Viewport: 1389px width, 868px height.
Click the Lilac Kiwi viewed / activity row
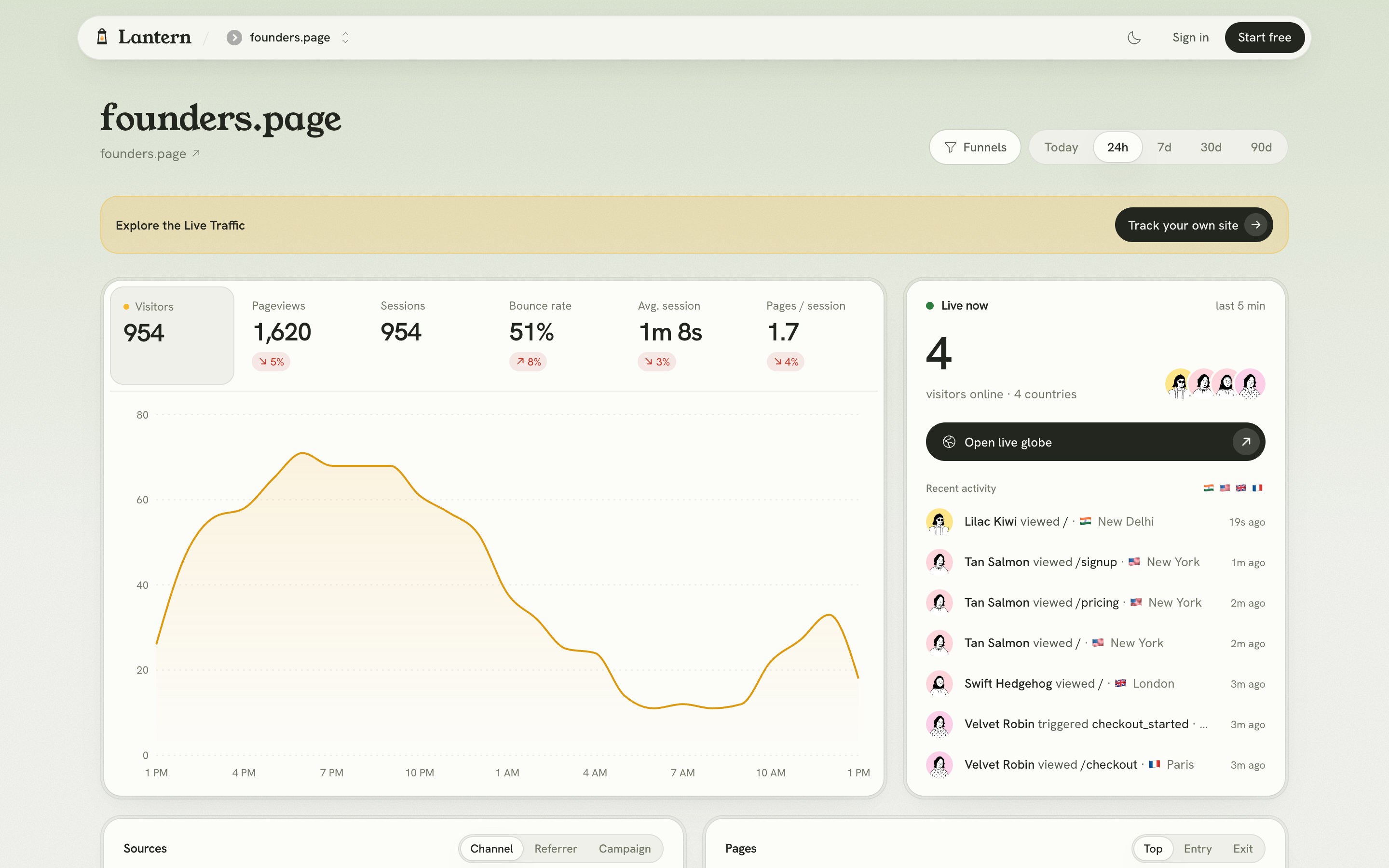1095,521
